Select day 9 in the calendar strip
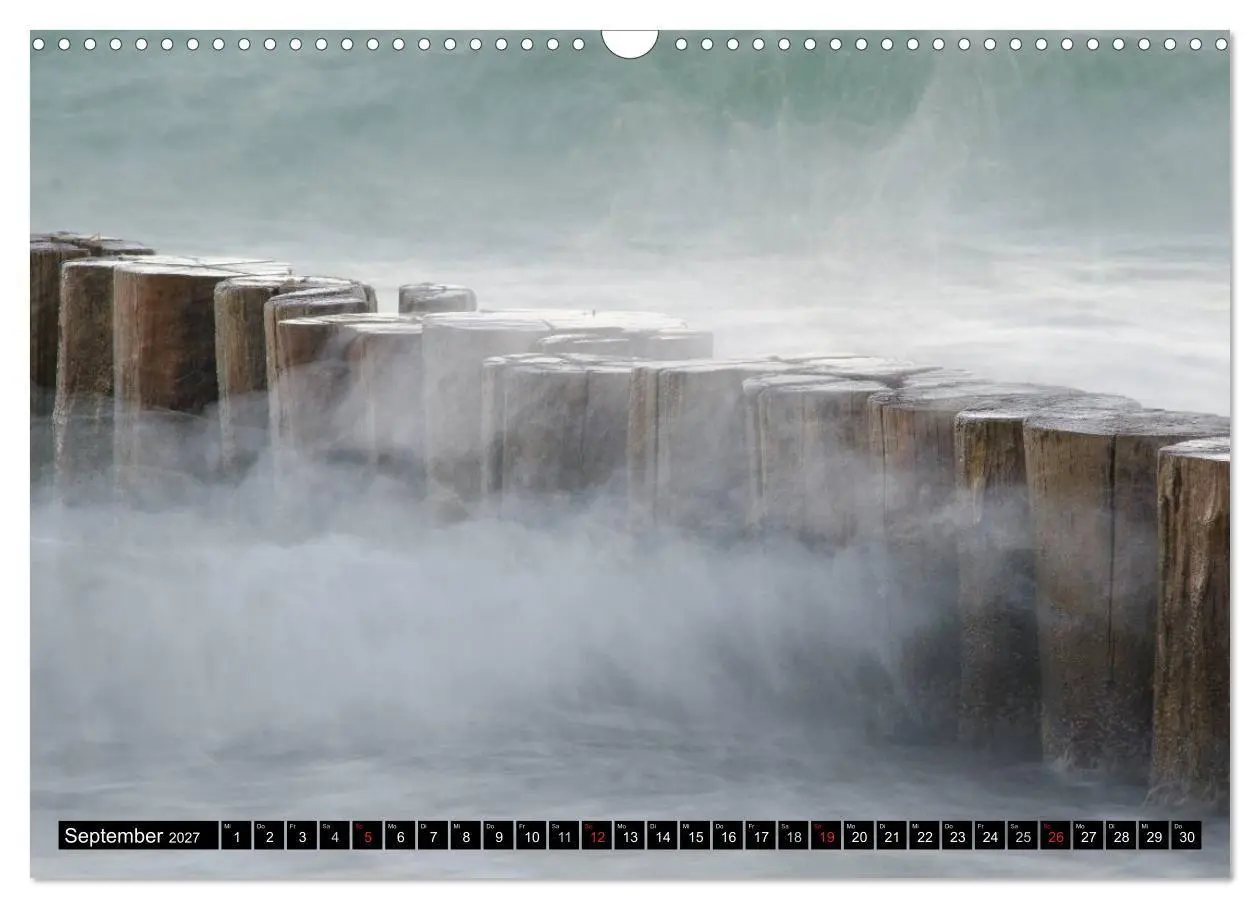 (x=498, y=836)
